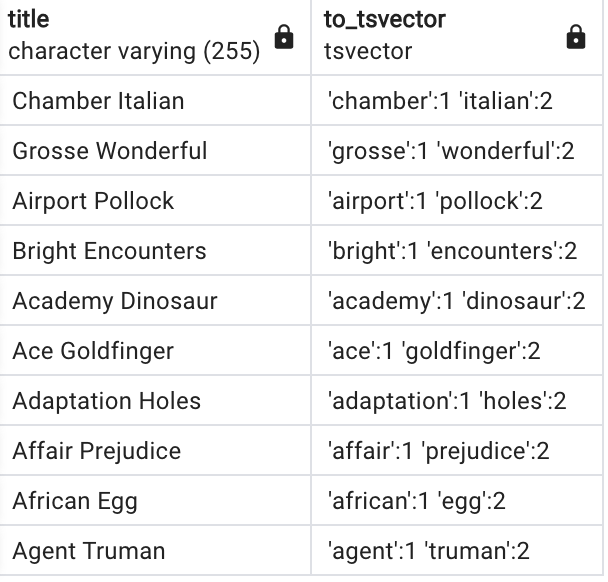Select the 'academy':1 'dinosaur':2 cell
This screenshot has height=582, width=608.
click(457, 300)
